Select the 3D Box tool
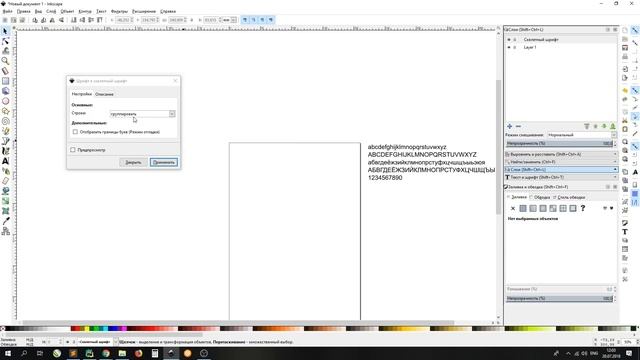Image resolution: width=640 pixels, height=360 pixels. point(5,91)
